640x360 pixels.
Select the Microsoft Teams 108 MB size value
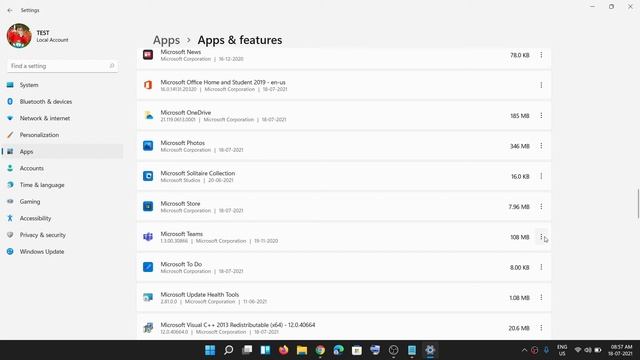pyautogui.click(x=520, y=237)
